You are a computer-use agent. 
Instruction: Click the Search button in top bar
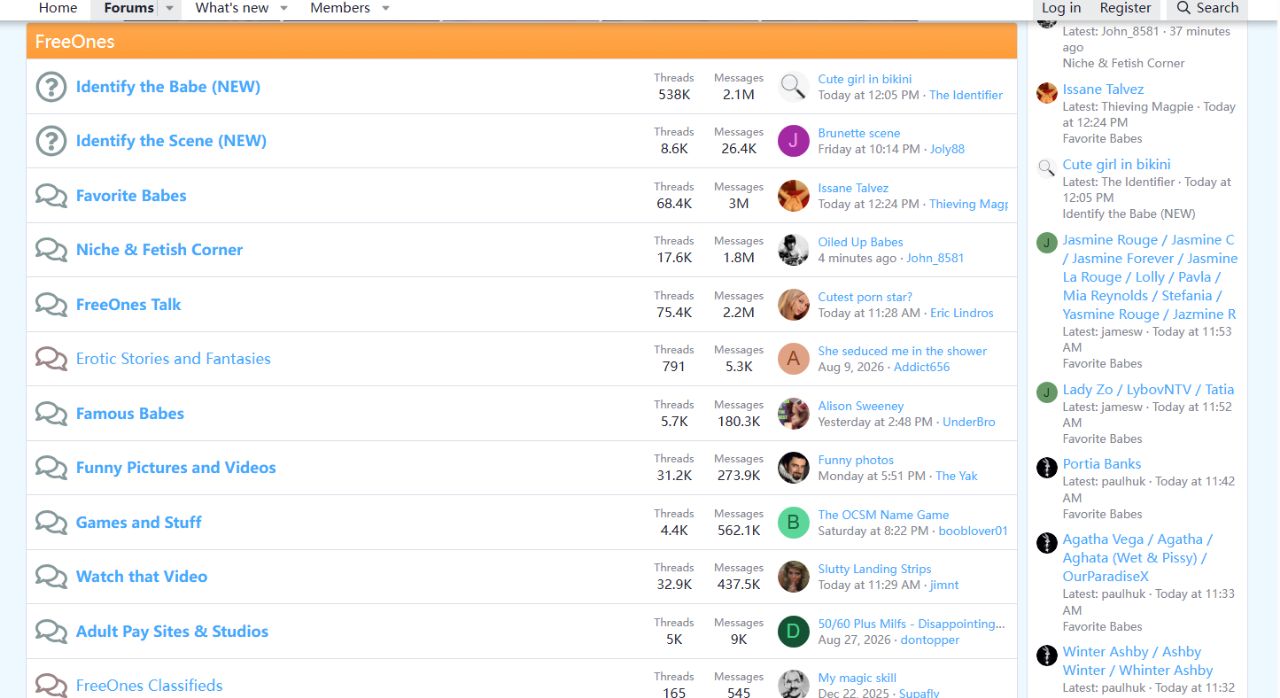(1207, 8)
